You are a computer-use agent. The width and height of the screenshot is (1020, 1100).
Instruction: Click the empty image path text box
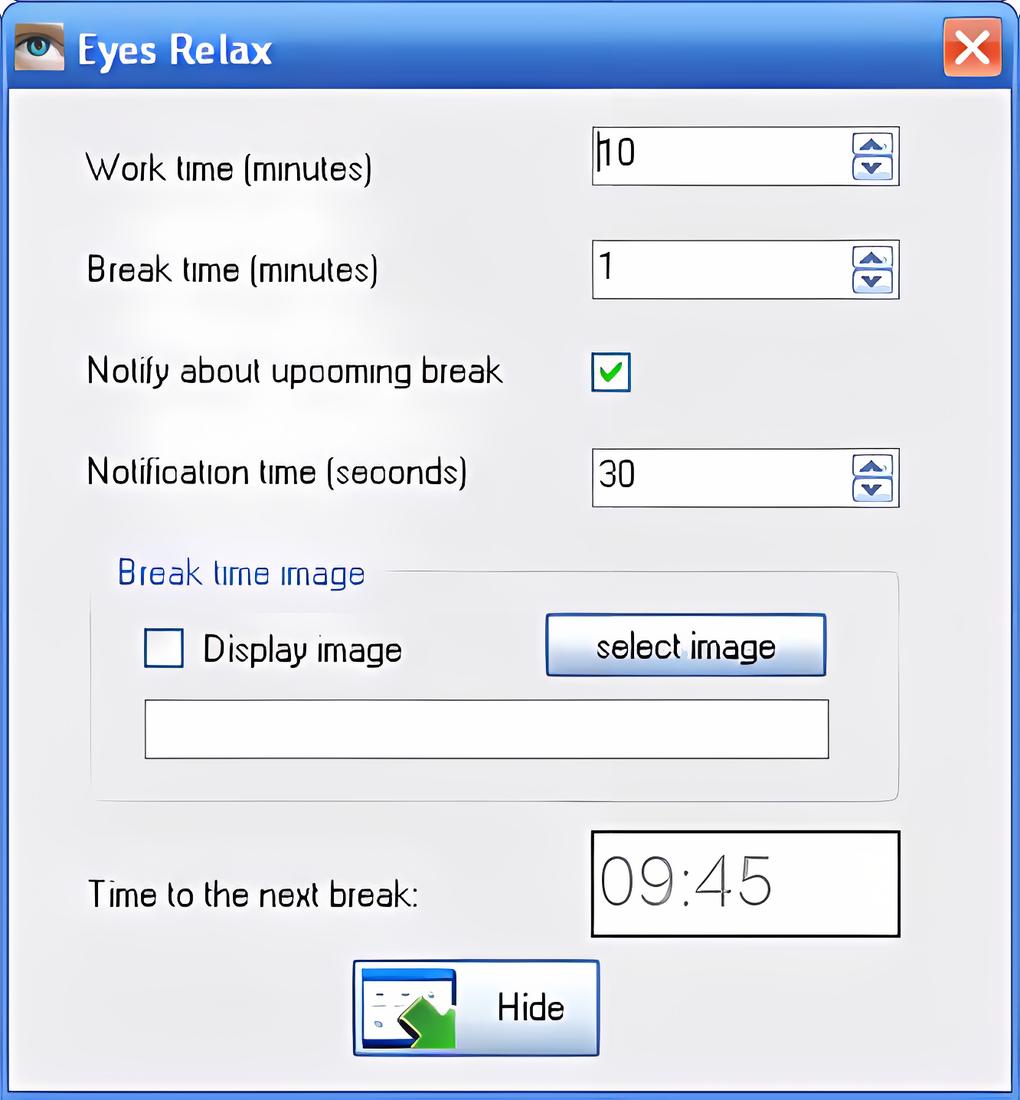[x=486, y=729]
